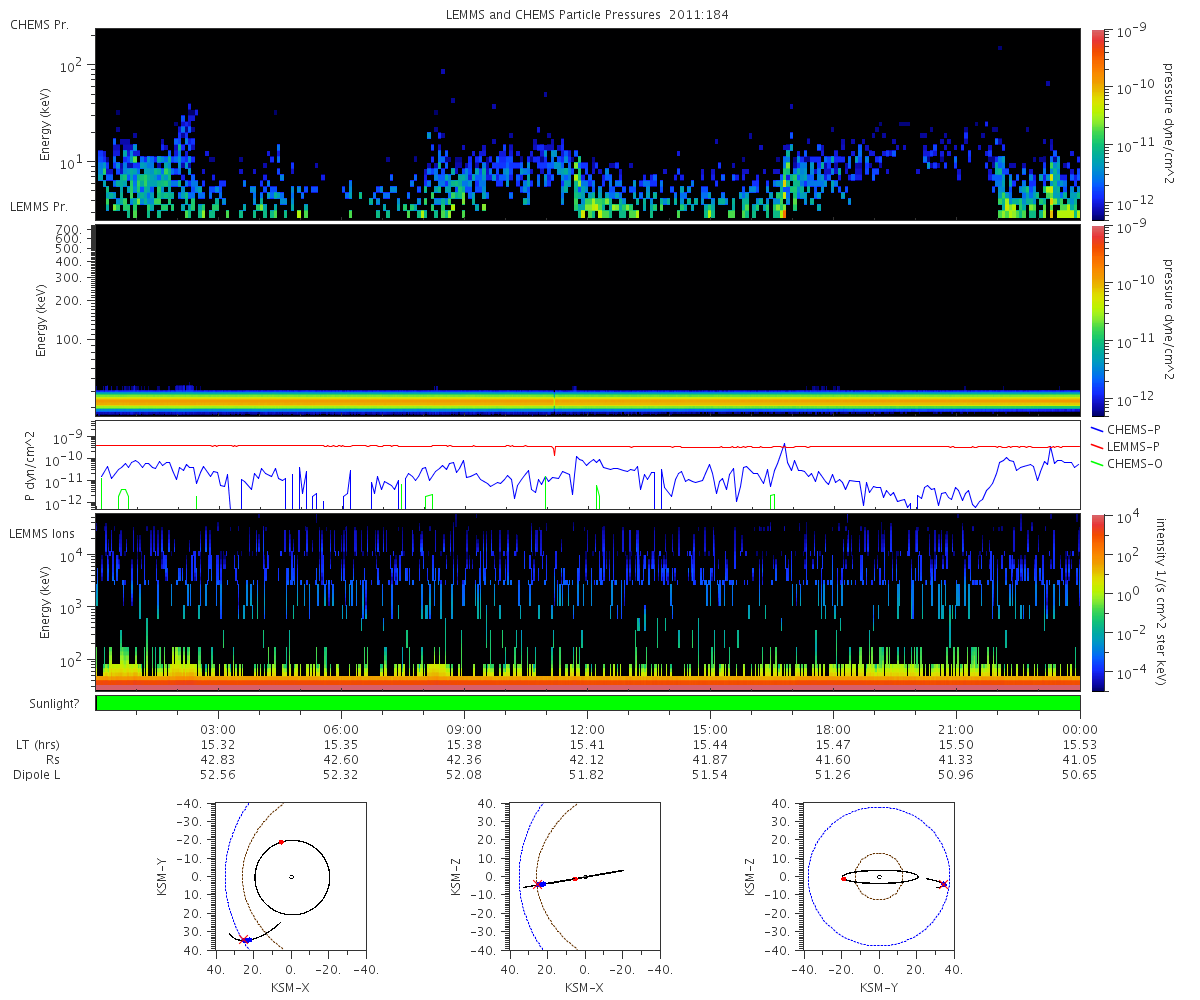
Task: Click the 12:00 time axis tick label
Action: 587,728
